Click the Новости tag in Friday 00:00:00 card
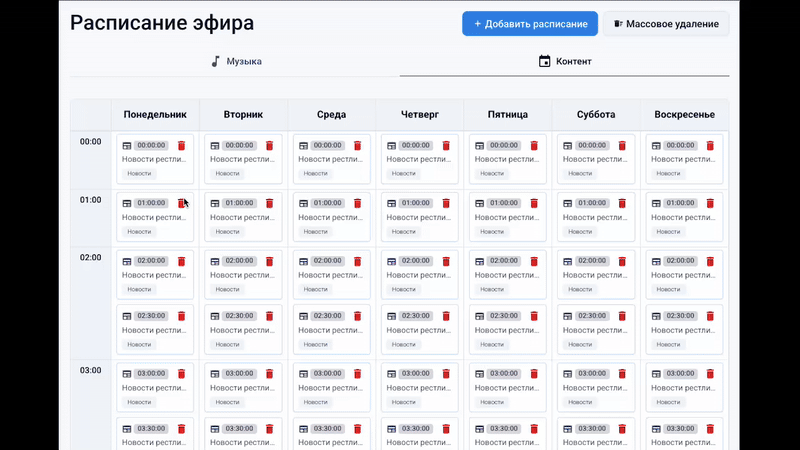Viewport: 800px width, 450px height. coord(491,173)
